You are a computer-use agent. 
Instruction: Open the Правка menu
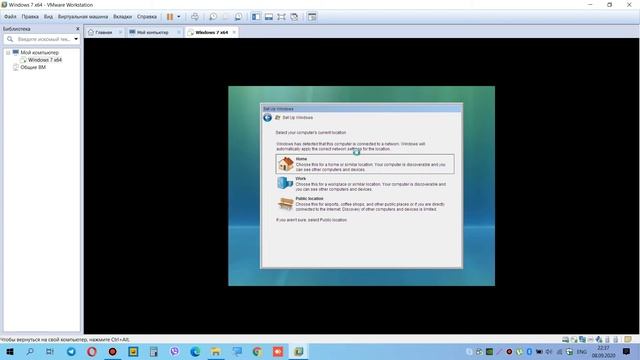coord(30,17)
